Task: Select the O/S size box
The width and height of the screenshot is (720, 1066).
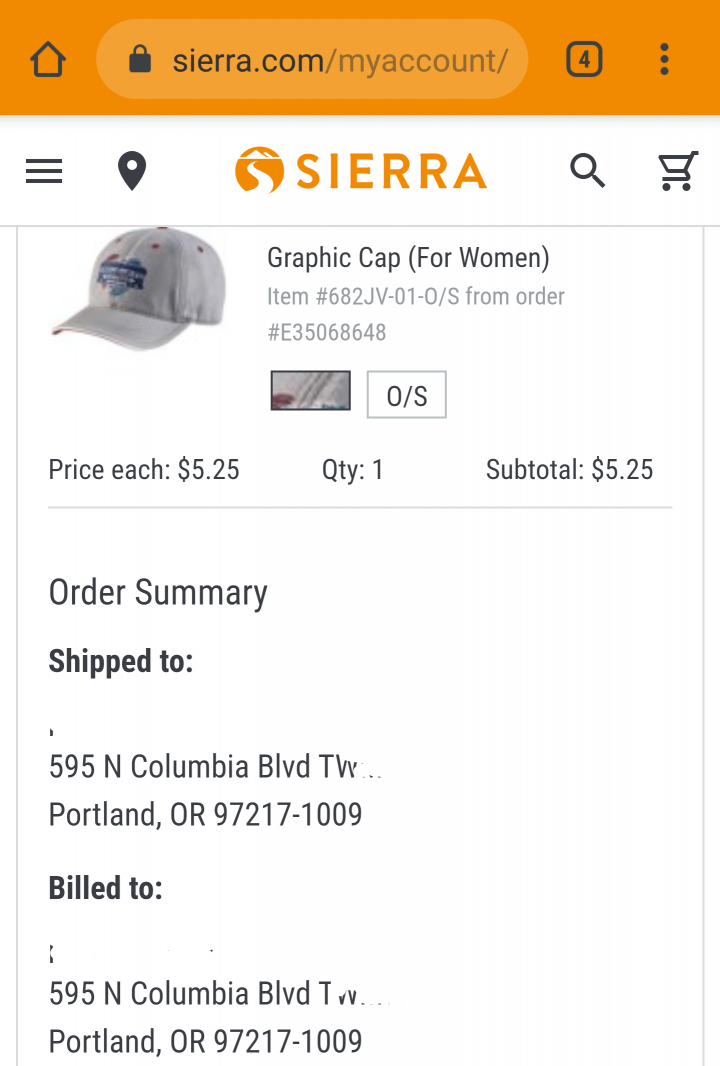Action: [406, 395]
